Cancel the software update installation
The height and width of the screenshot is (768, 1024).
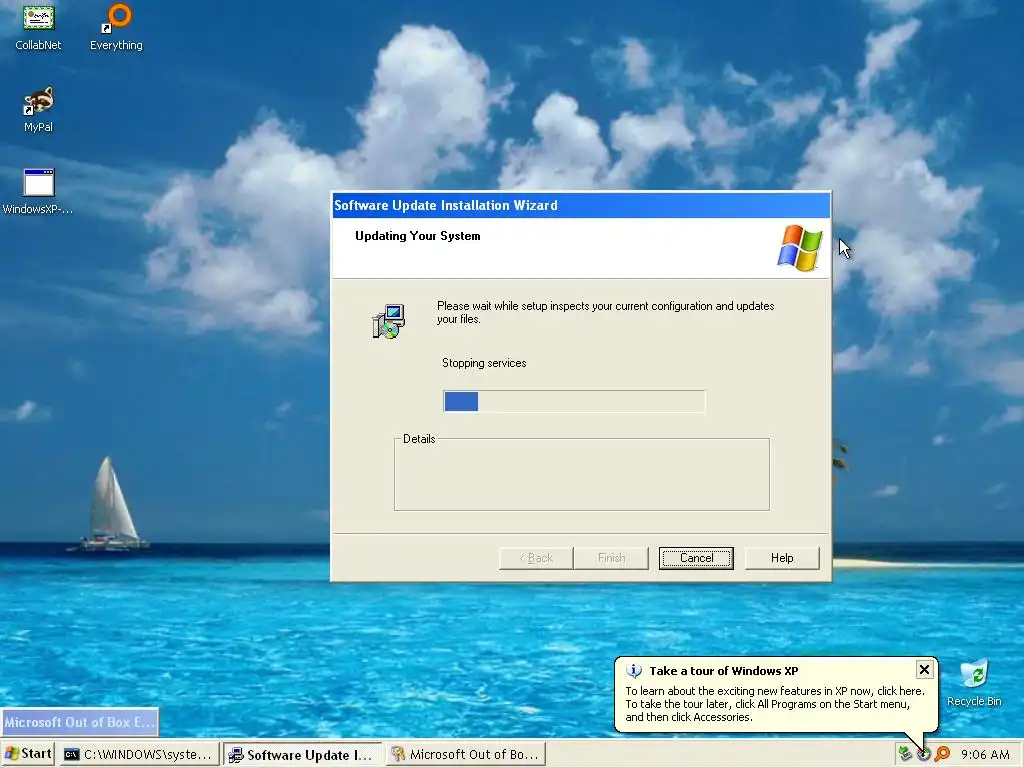(x=696, y=558)
